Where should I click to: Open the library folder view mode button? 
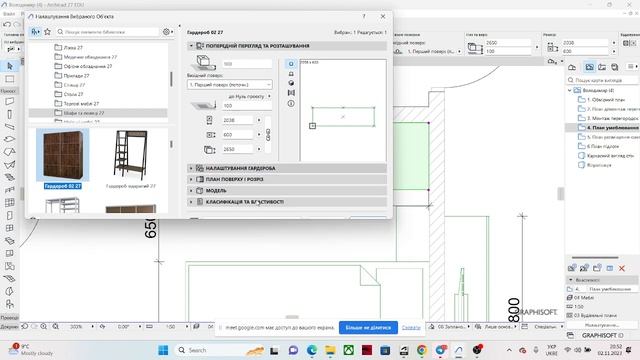point(35,32)
